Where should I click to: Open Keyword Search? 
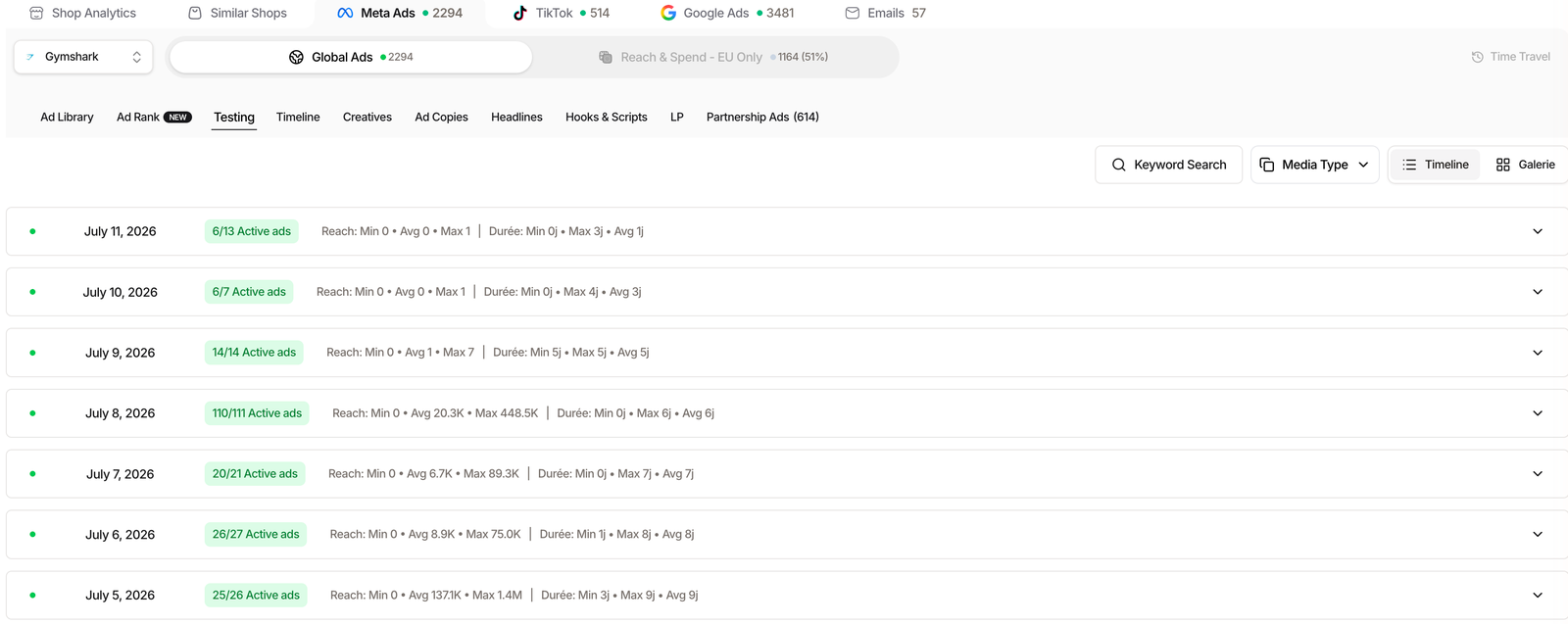[x=1168, y=165]
